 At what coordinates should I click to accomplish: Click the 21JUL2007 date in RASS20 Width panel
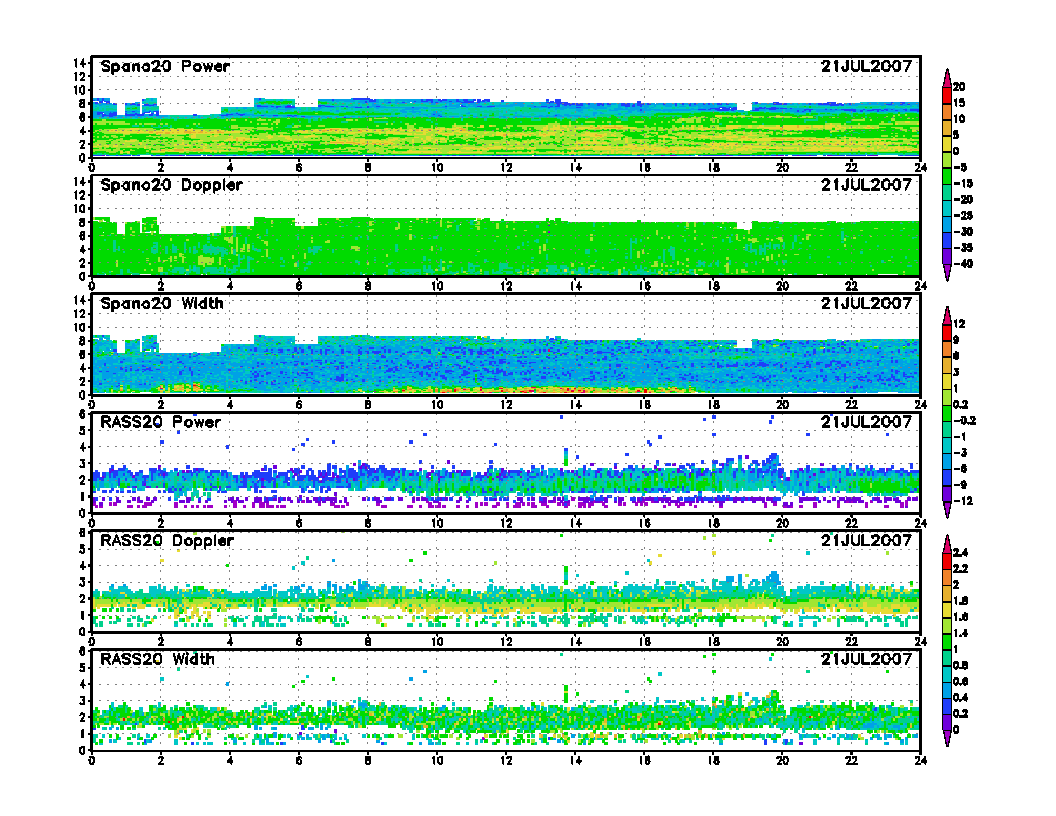[x=866, y=659]
